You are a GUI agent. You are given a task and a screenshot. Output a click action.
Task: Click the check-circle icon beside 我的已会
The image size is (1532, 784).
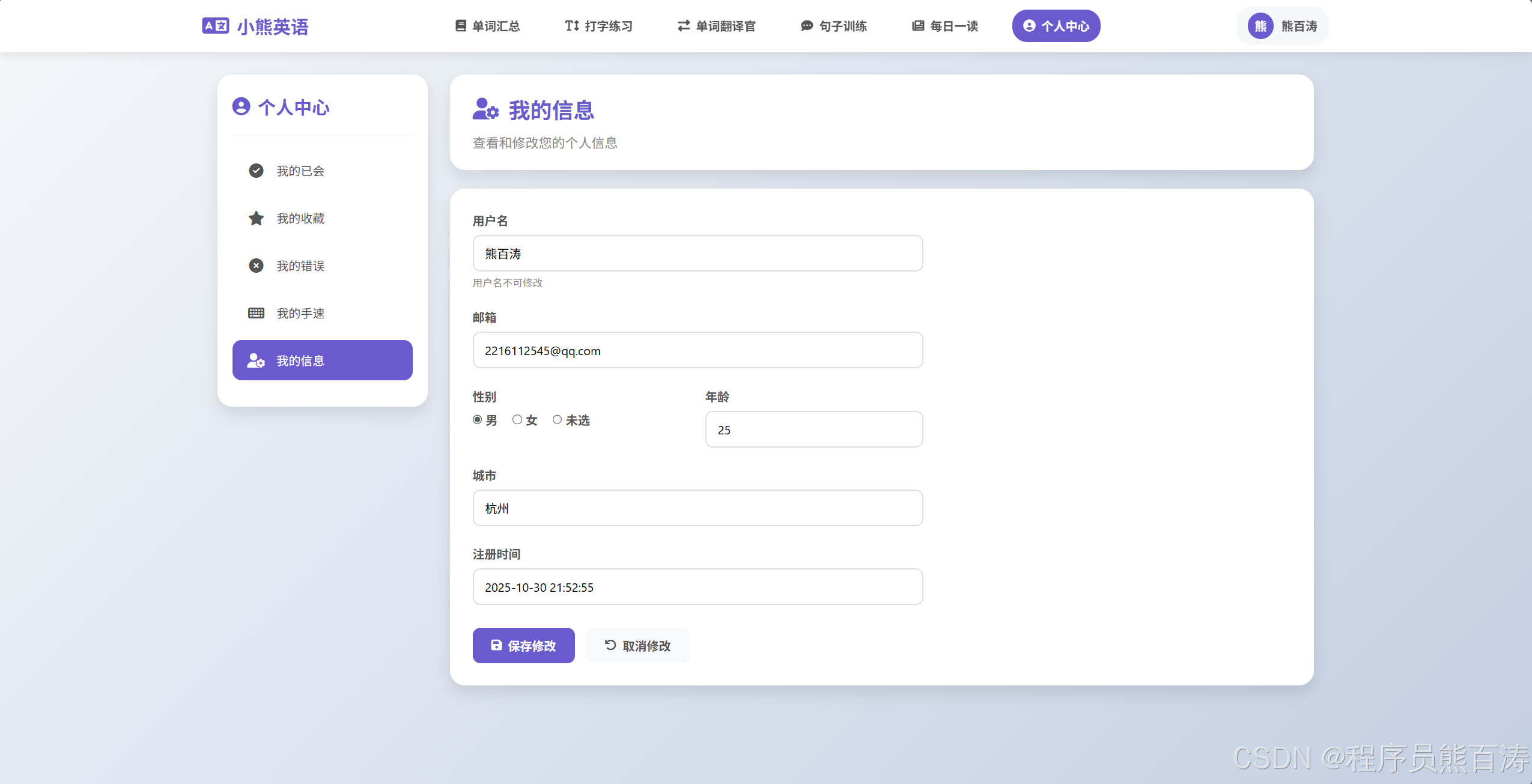256,171
